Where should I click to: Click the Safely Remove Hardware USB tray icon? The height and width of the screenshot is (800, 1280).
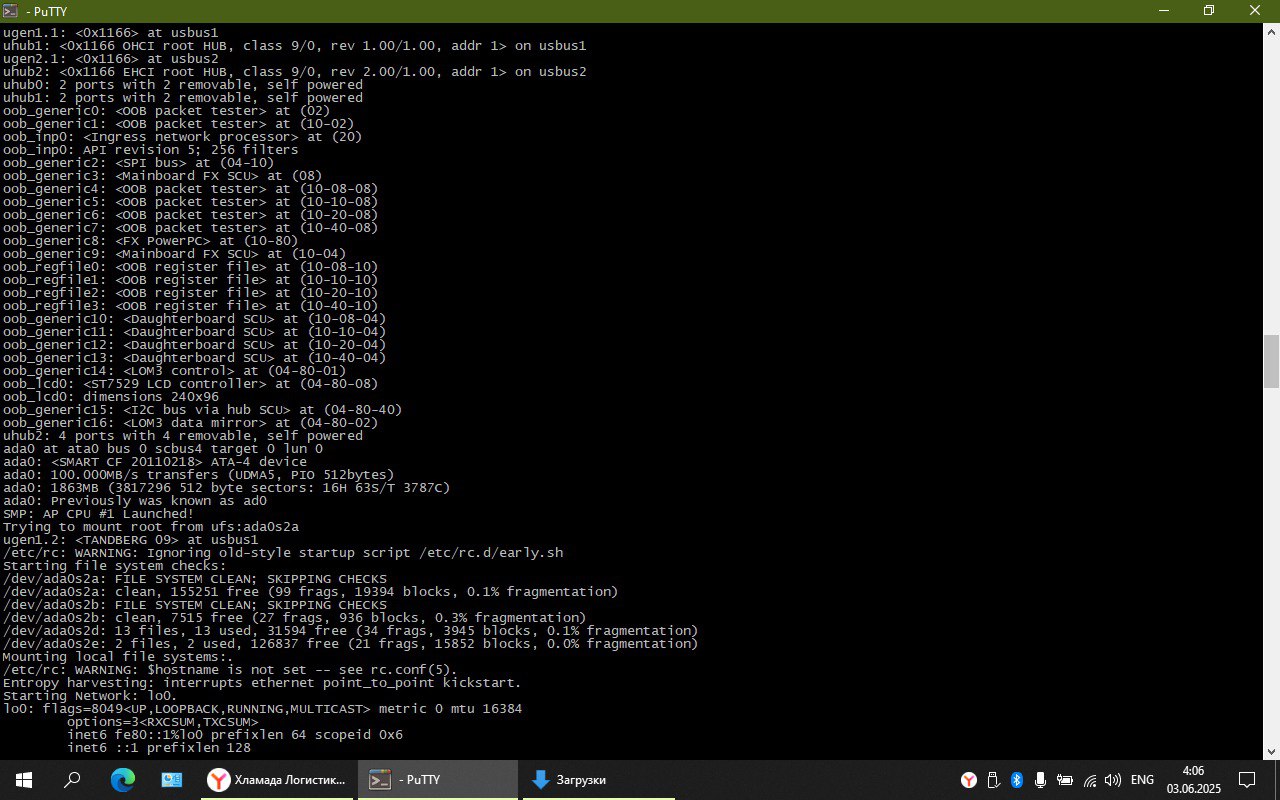(x=993, y=780)
